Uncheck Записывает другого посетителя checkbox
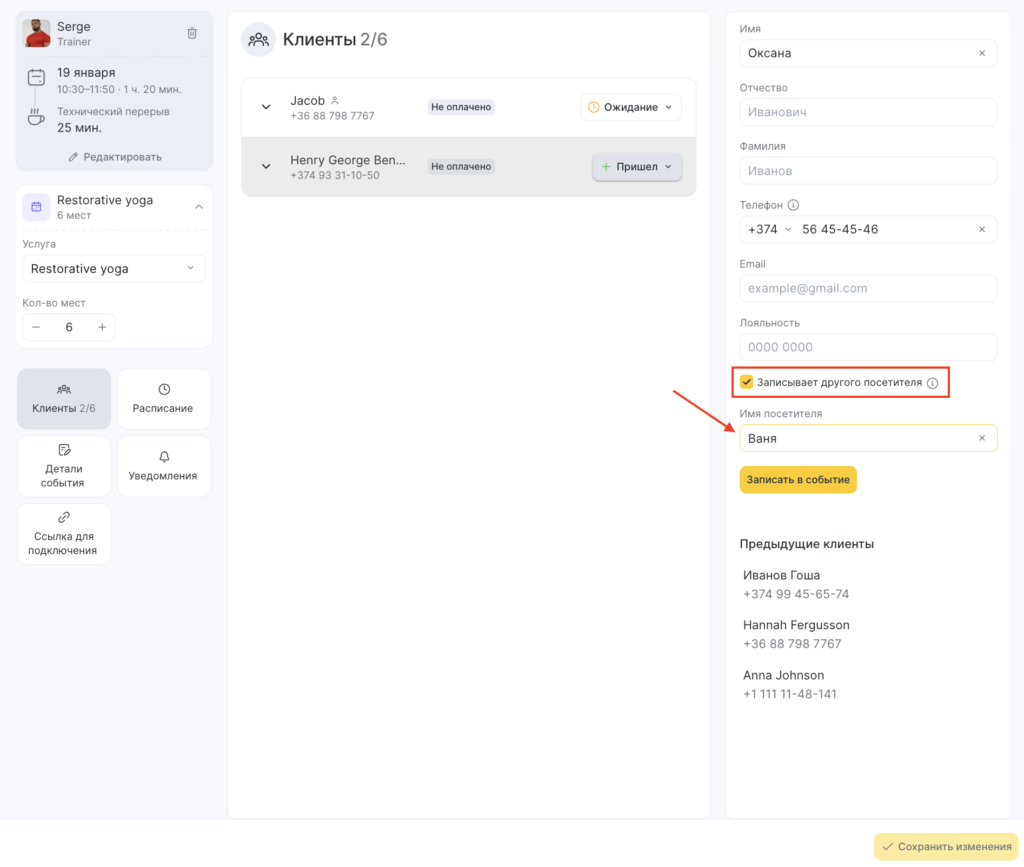1024x867 pixels. coord(746,382)
